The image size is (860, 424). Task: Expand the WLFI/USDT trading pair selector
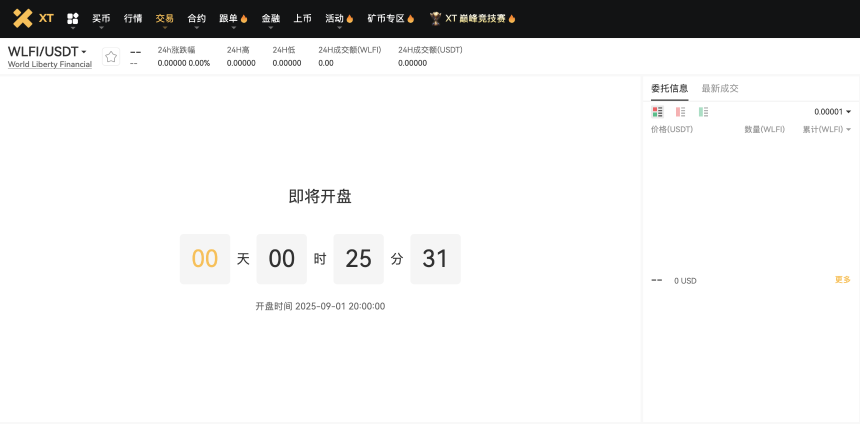(47, 52)
